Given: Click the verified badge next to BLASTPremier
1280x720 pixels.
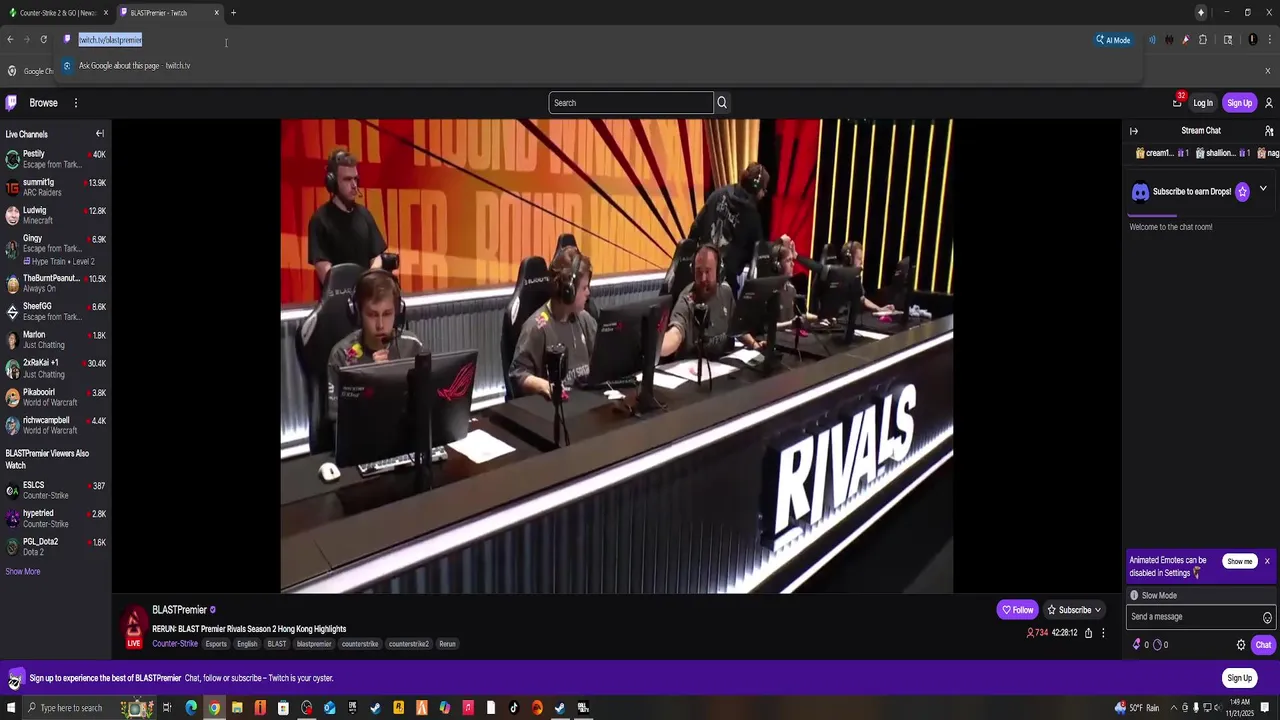Looking at the screenshot, I should (212, 610).
